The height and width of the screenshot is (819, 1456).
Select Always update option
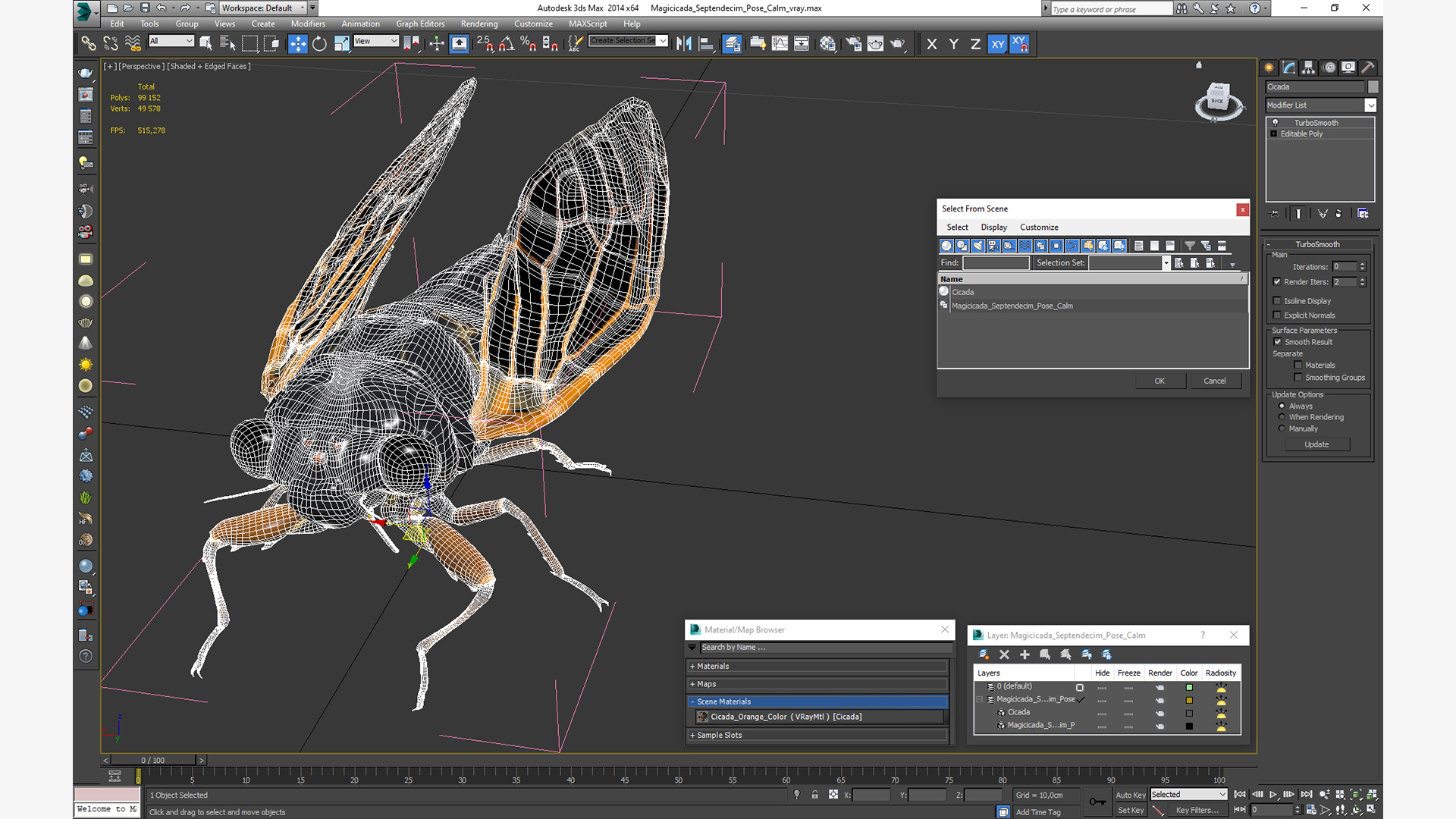(x=1282, y=406)
